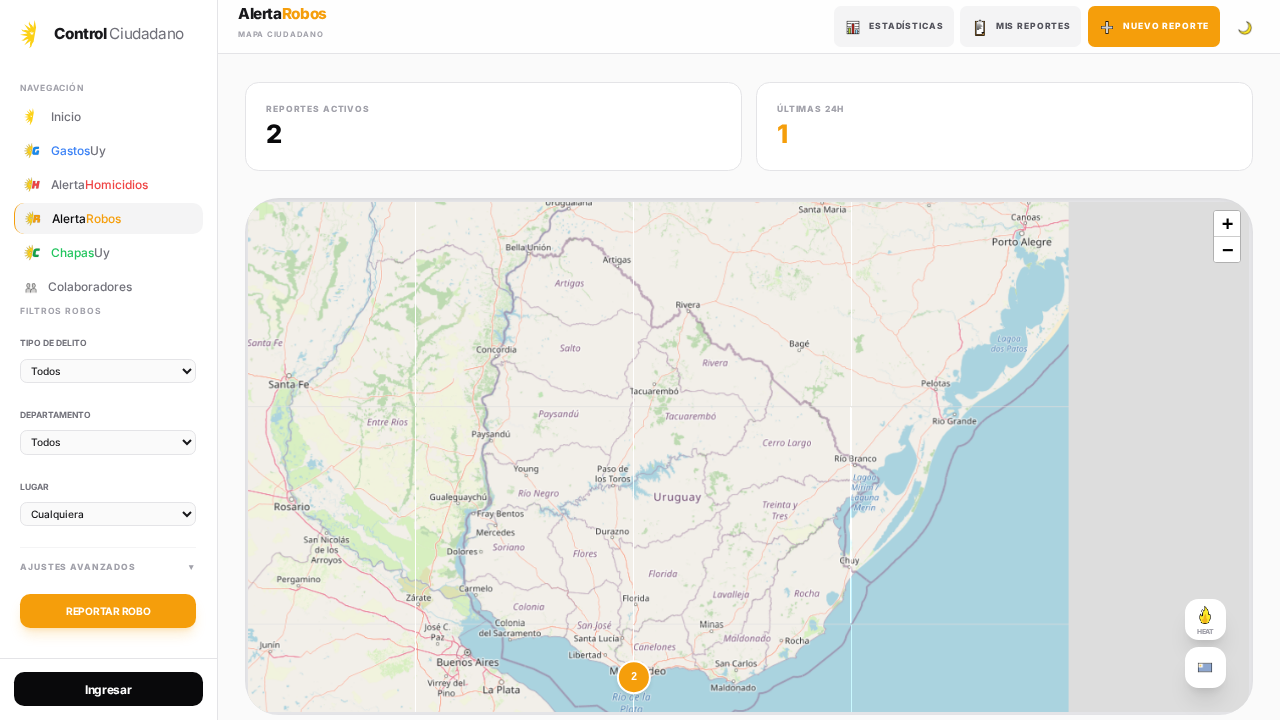The image size is (1280, 720).
Task: Open Mis Reportes
Action: (1020, 27)
